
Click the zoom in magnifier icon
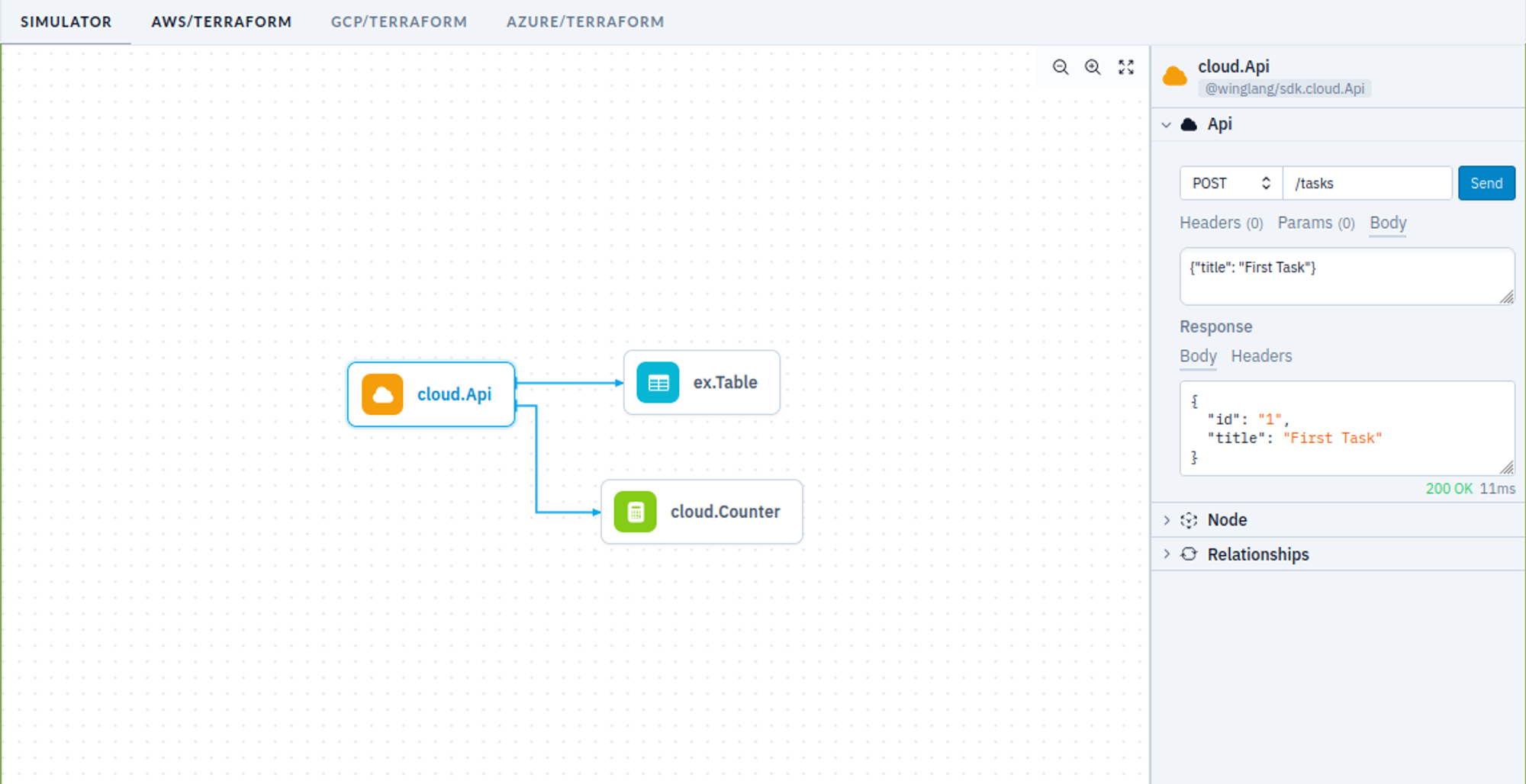[x=1093, y=67]
